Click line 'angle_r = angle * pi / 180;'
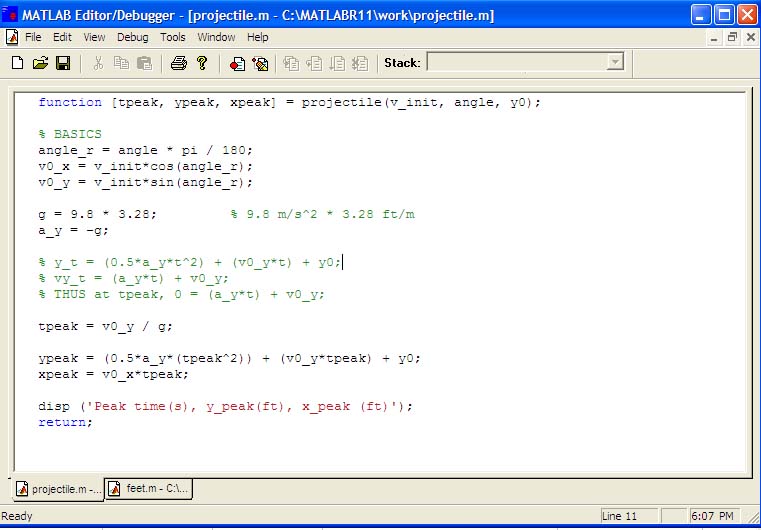This screenshot has height=530, width=761. click(x=146, y=150)
